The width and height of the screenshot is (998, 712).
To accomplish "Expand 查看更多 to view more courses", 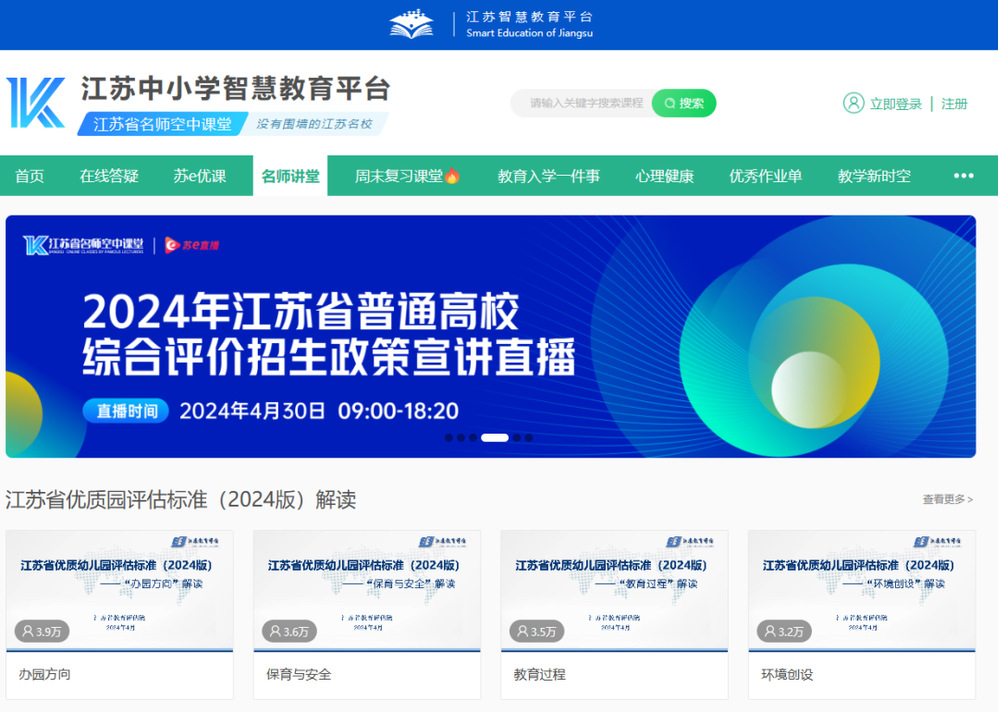I will click(946, 499).
